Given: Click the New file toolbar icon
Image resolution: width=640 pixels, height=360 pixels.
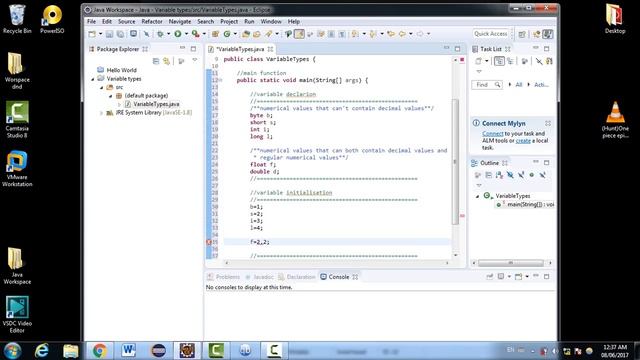Looking at the screenshot, I should pos(92,34).
